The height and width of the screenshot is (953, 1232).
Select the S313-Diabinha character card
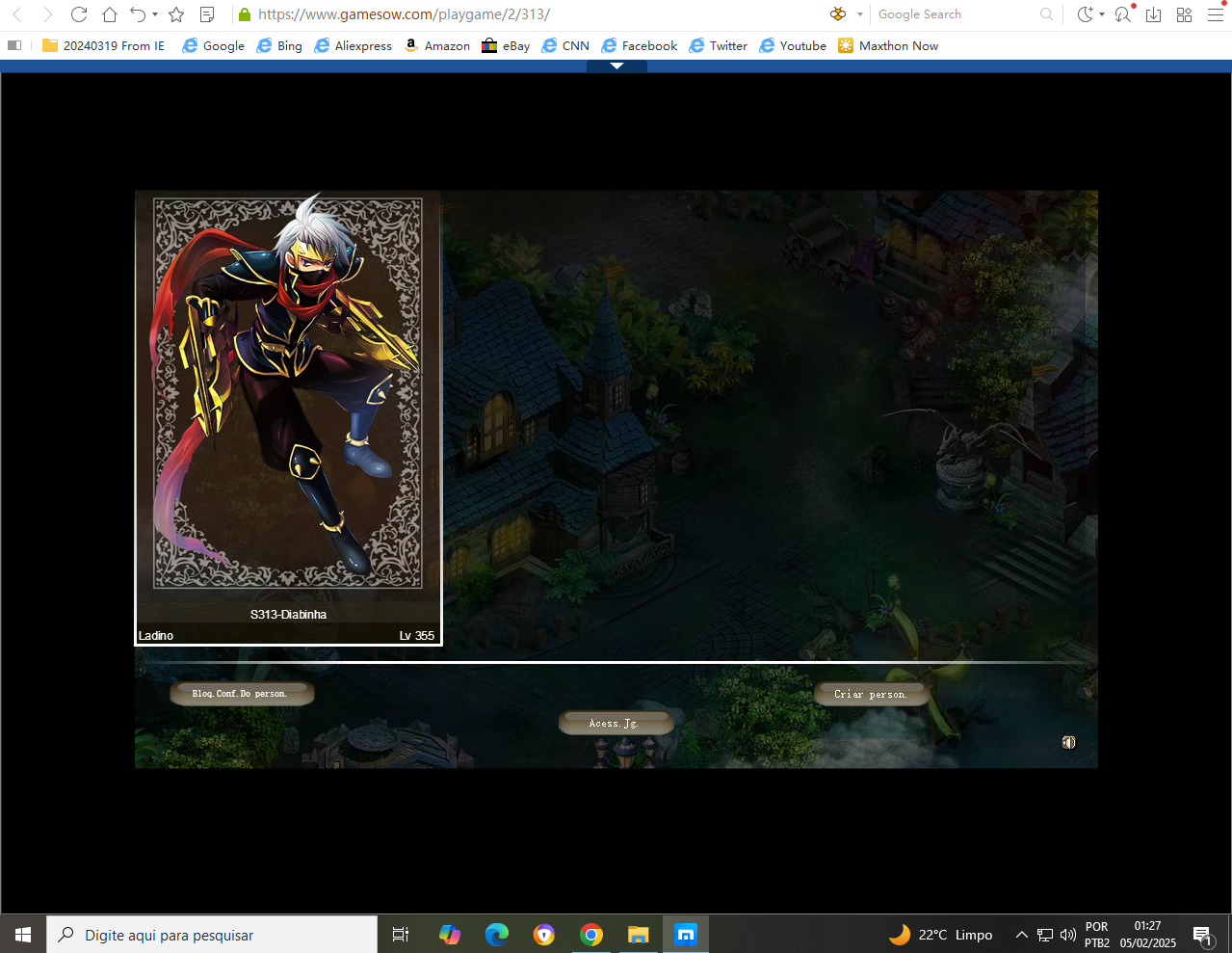coord(288,417)
